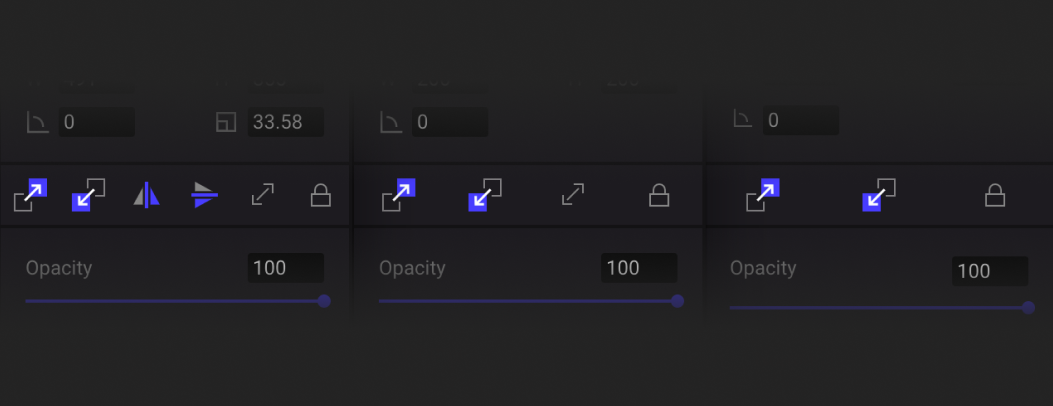Click the right panel opacity slider handle
This screenshot has width=1053, height=406.
1028,307
